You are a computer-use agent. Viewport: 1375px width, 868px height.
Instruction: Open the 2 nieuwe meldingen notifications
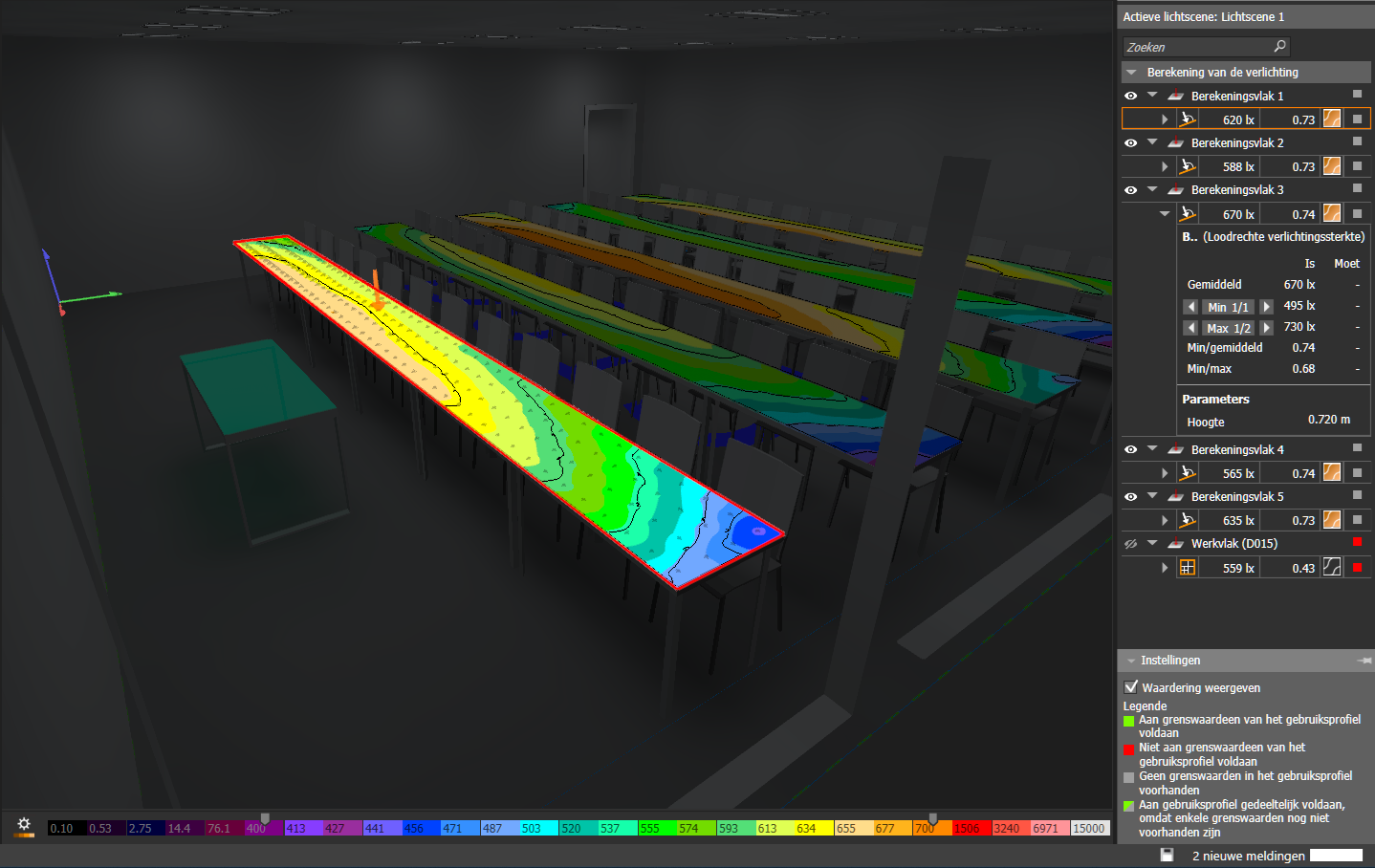point(1248,856)
